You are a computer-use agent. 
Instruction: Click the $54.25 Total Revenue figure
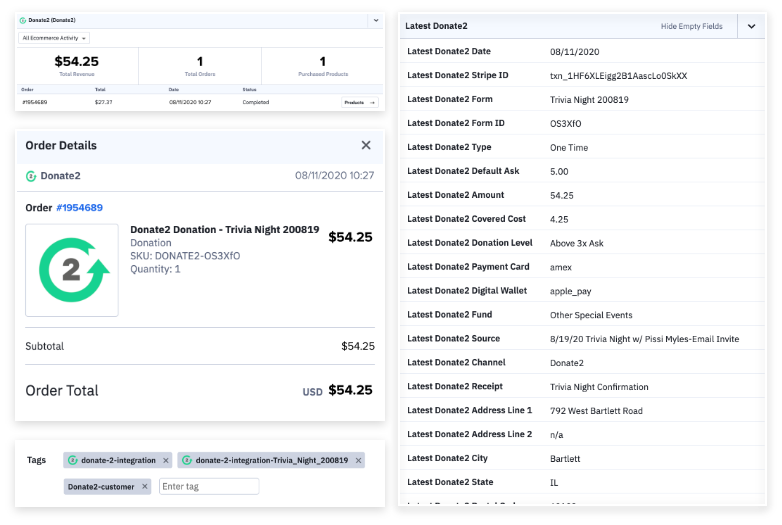(77, 61)
